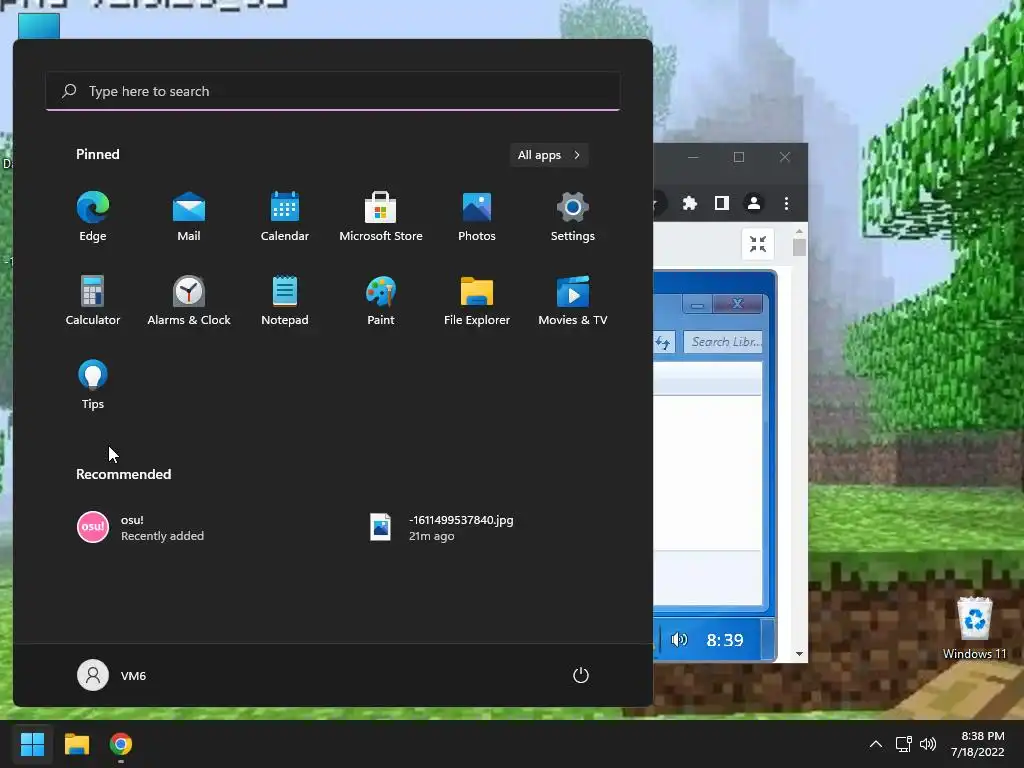The height and width of the screenshot is (768, 1024).
Task: Open Chrome profile avatar
Action: 754,204
